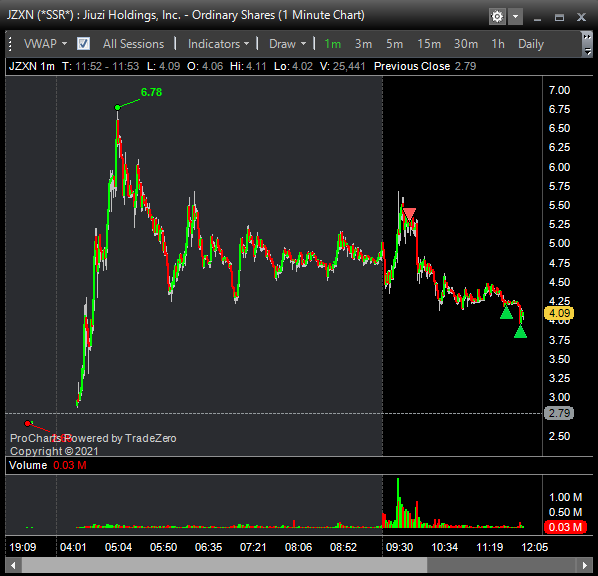Open the chart settings gear icon

pyautogui.click(x=497, y=17)
